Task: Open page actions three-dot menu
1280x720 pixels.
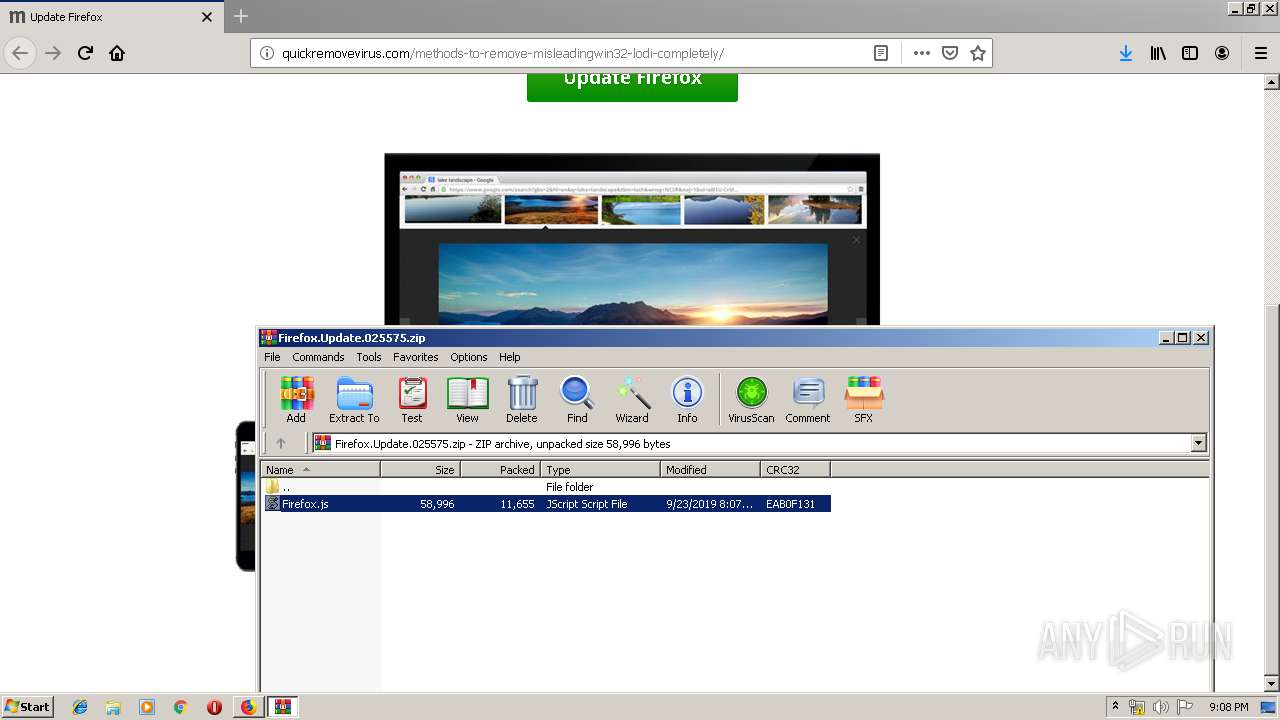Action: click(922, 53)
